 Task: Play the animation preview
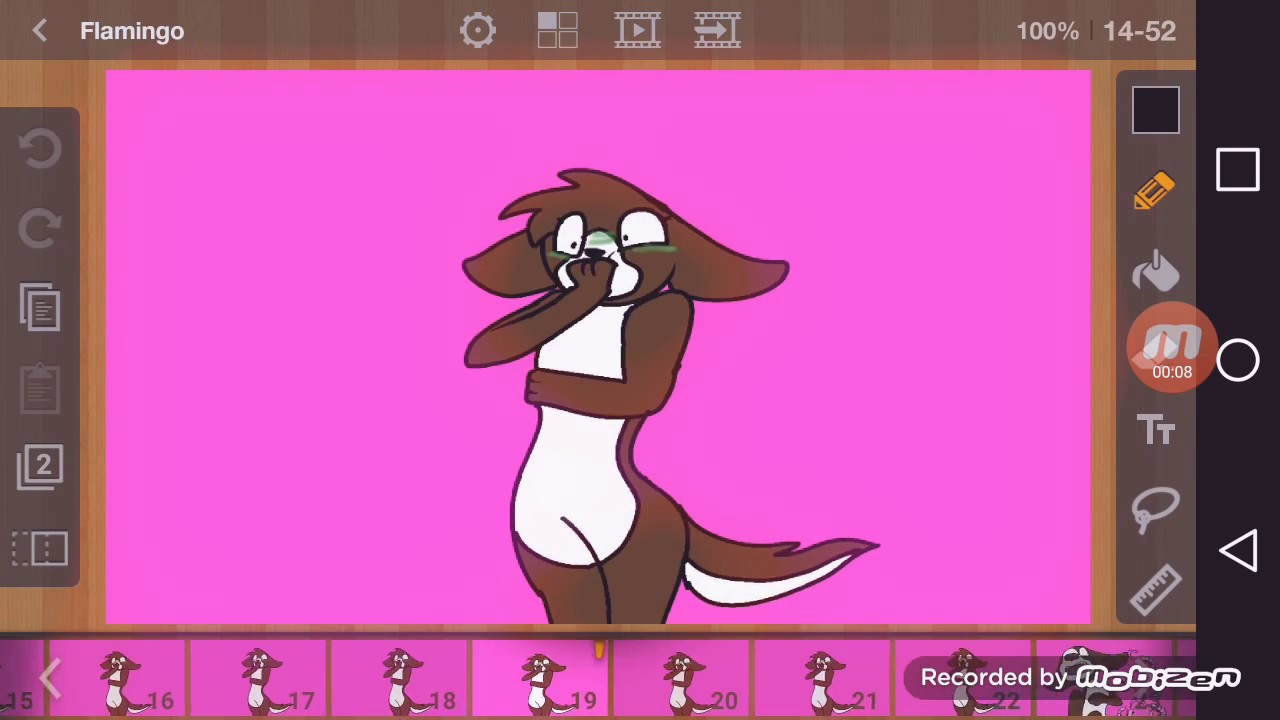pyautogui.click(x=637, y=31)
